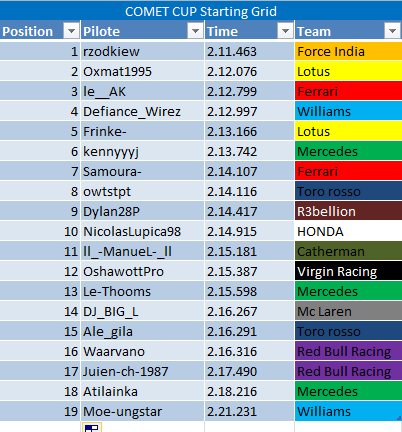Select the orange Force India team cell

click(348, 51)
